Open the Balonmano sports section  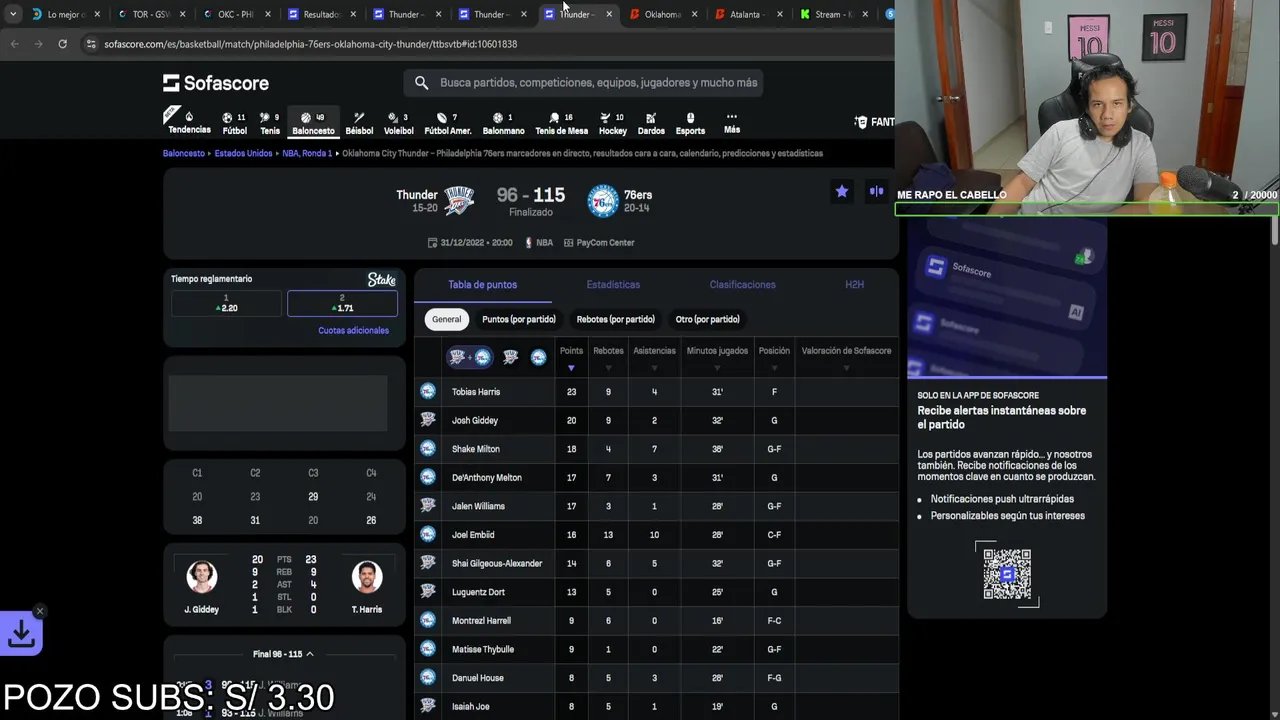(x=503, y=123)
